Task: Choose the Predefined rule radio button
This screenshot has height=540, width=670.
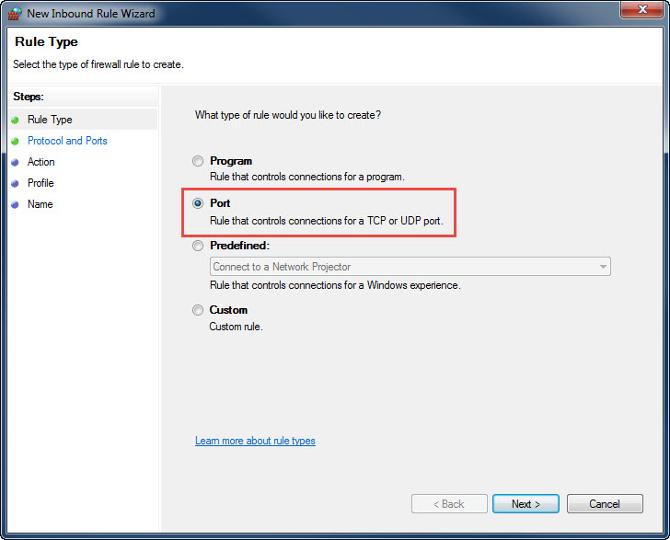Action: point(197,246)
